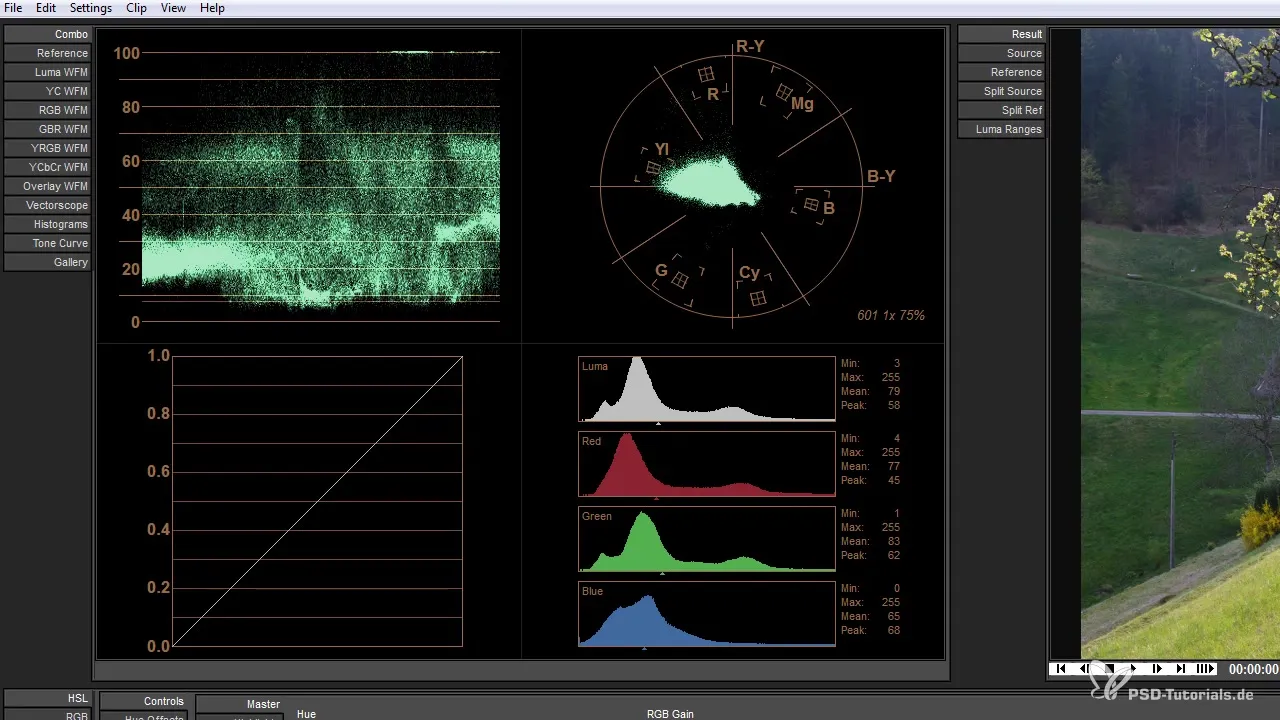Select the Combo scope layout
This screenshot has width=1280, height=720.
click(47, 34)
